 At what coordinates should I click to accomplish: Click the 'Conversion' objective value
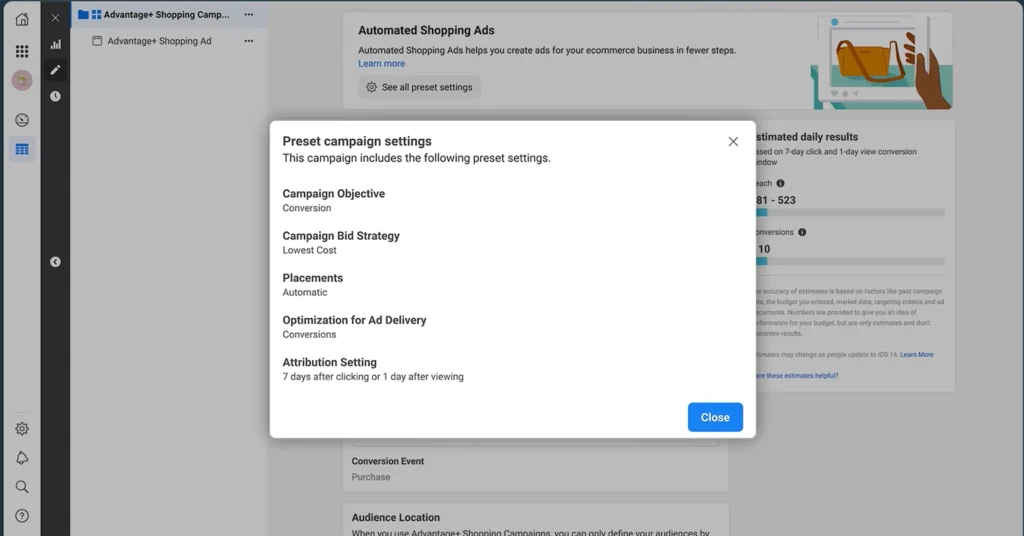307,208
